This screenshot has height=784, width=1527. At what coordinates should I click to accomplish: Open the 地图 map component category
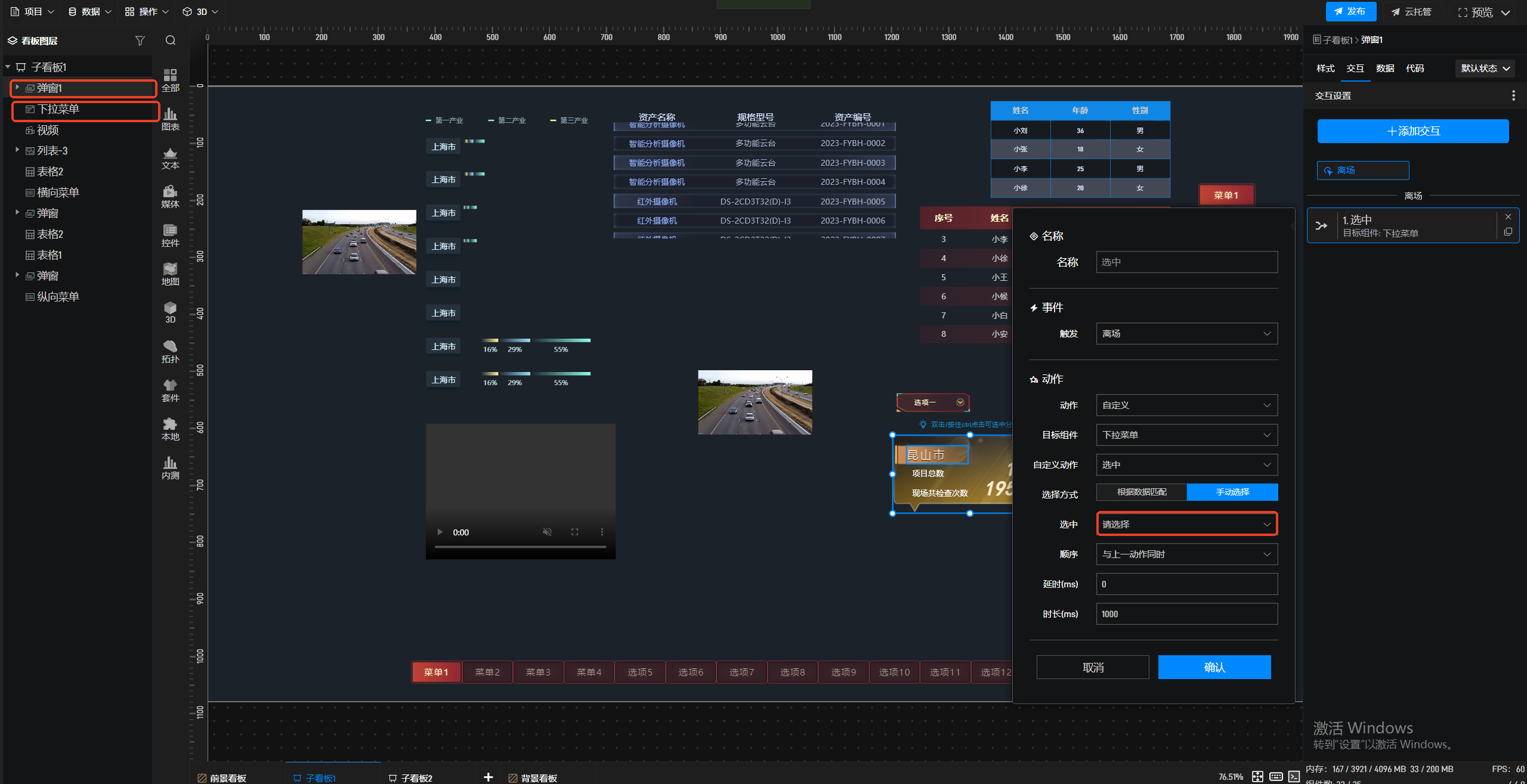[x=170, y=274]
